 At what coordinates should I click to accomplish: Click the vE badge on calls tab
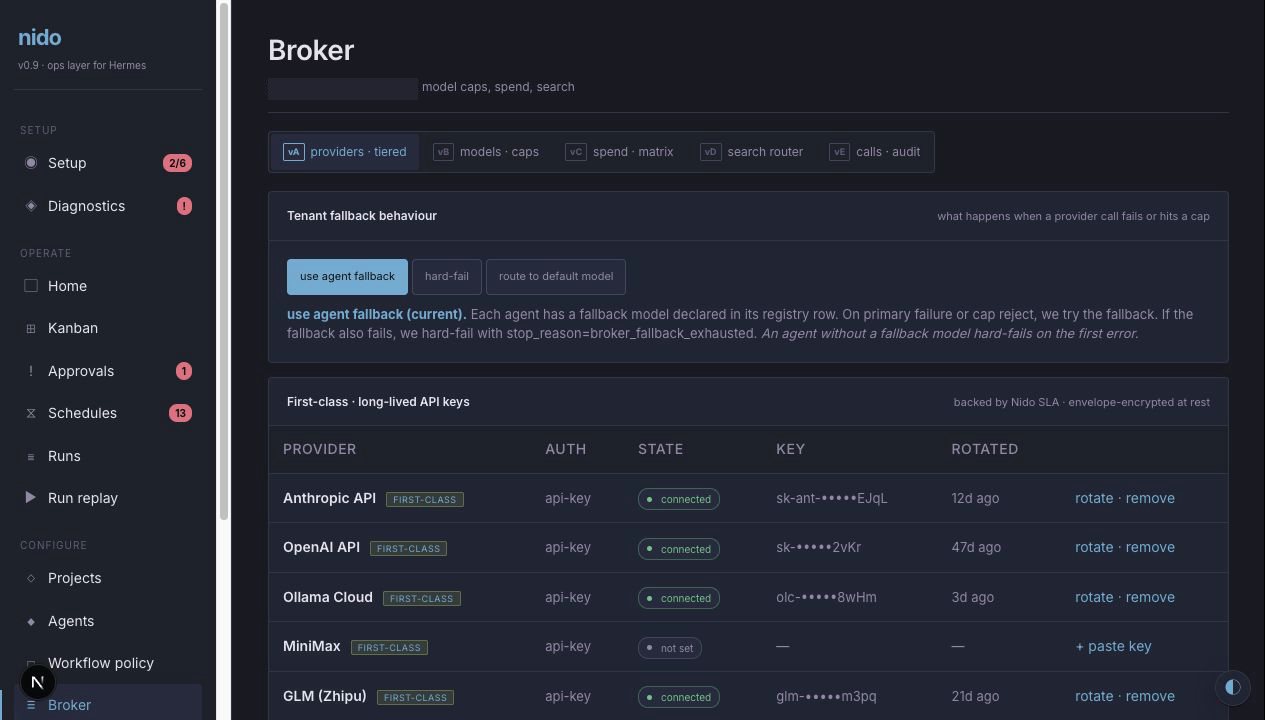(839, 152)
